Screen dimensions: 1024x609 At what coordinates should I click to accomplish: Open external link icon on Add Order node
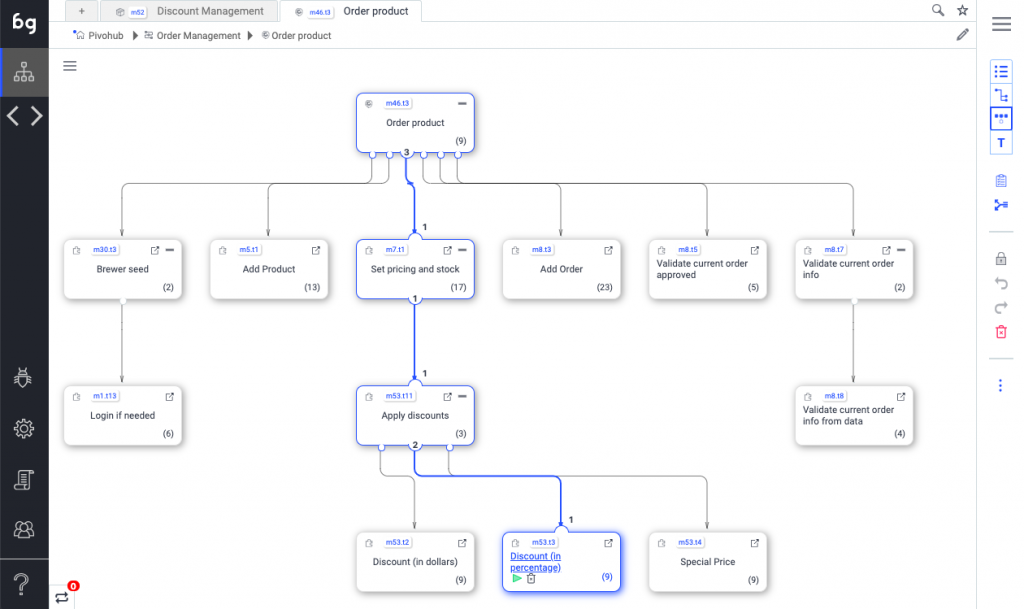click(x=608, y=250)
